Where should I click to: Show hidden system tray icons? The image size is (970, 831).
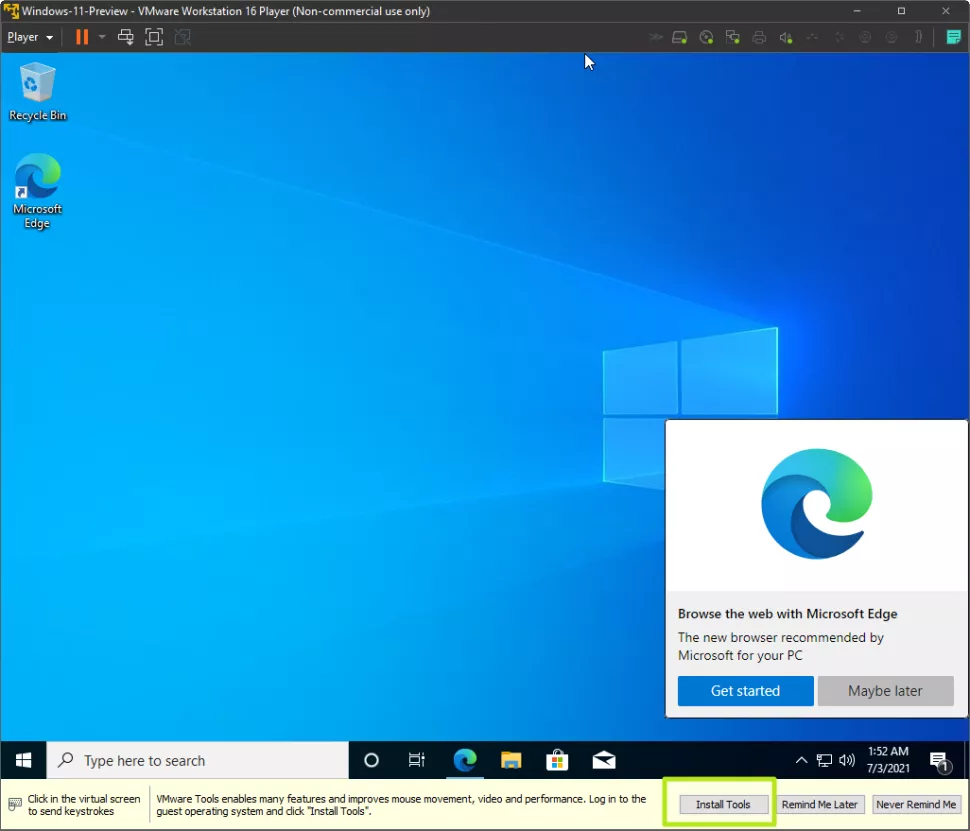(x=801, y=760)
